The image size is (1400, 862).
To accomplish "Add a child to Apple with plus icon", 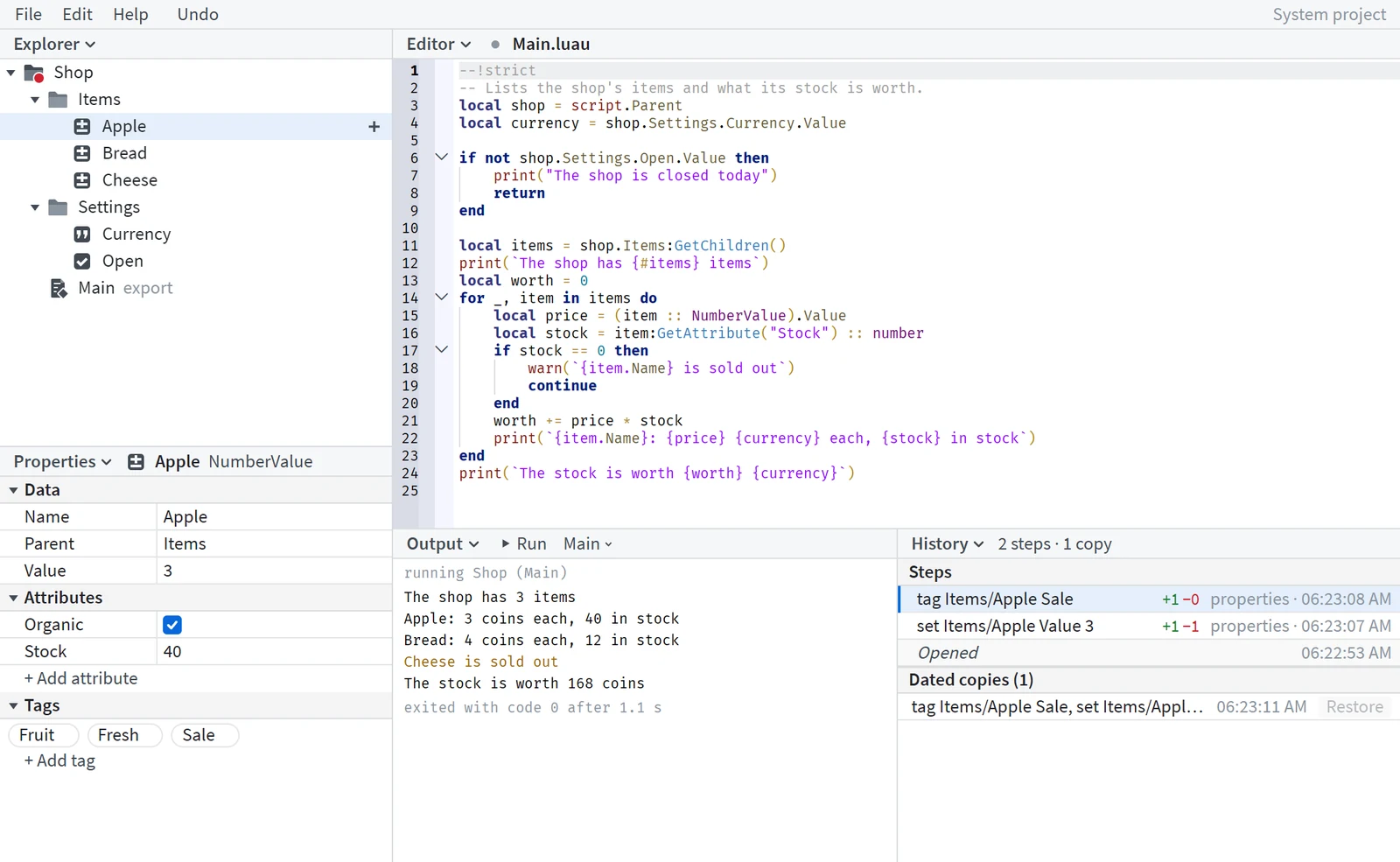I will click(x=374, y=127).
